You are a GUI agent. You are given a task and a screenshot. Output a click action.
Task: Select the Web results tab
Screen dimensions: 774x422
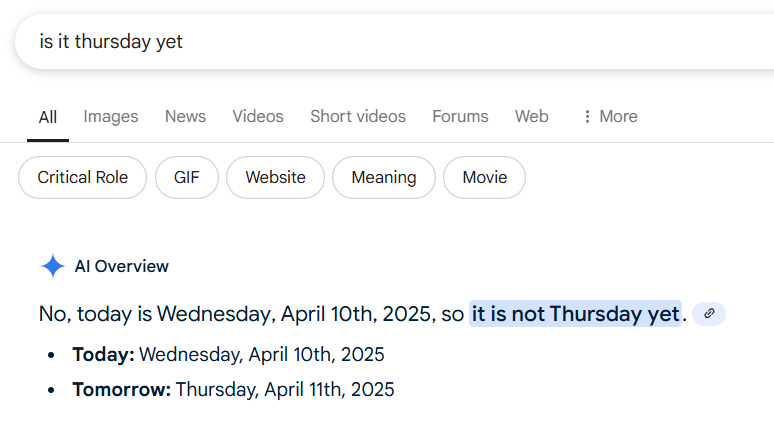531,117
